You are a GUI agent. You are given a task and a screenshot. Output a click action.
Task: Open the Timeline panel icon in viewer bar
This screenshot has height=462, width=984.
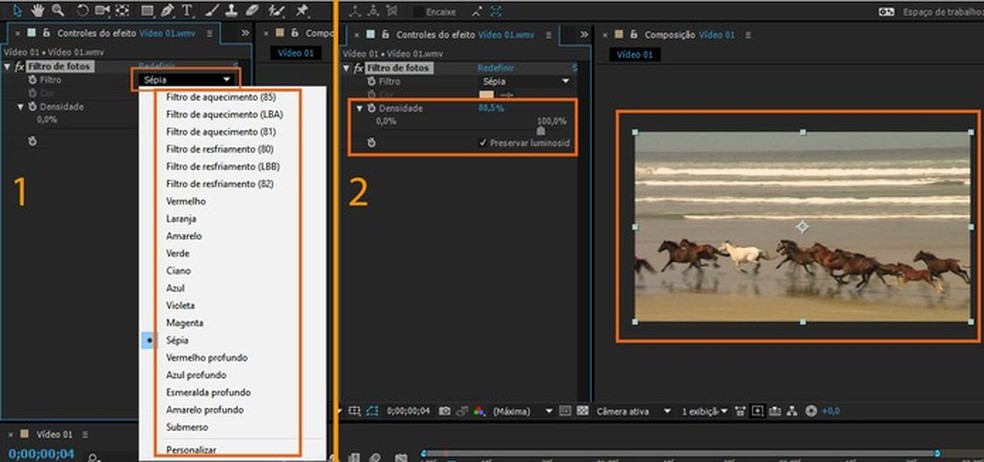tap(775, 411)
